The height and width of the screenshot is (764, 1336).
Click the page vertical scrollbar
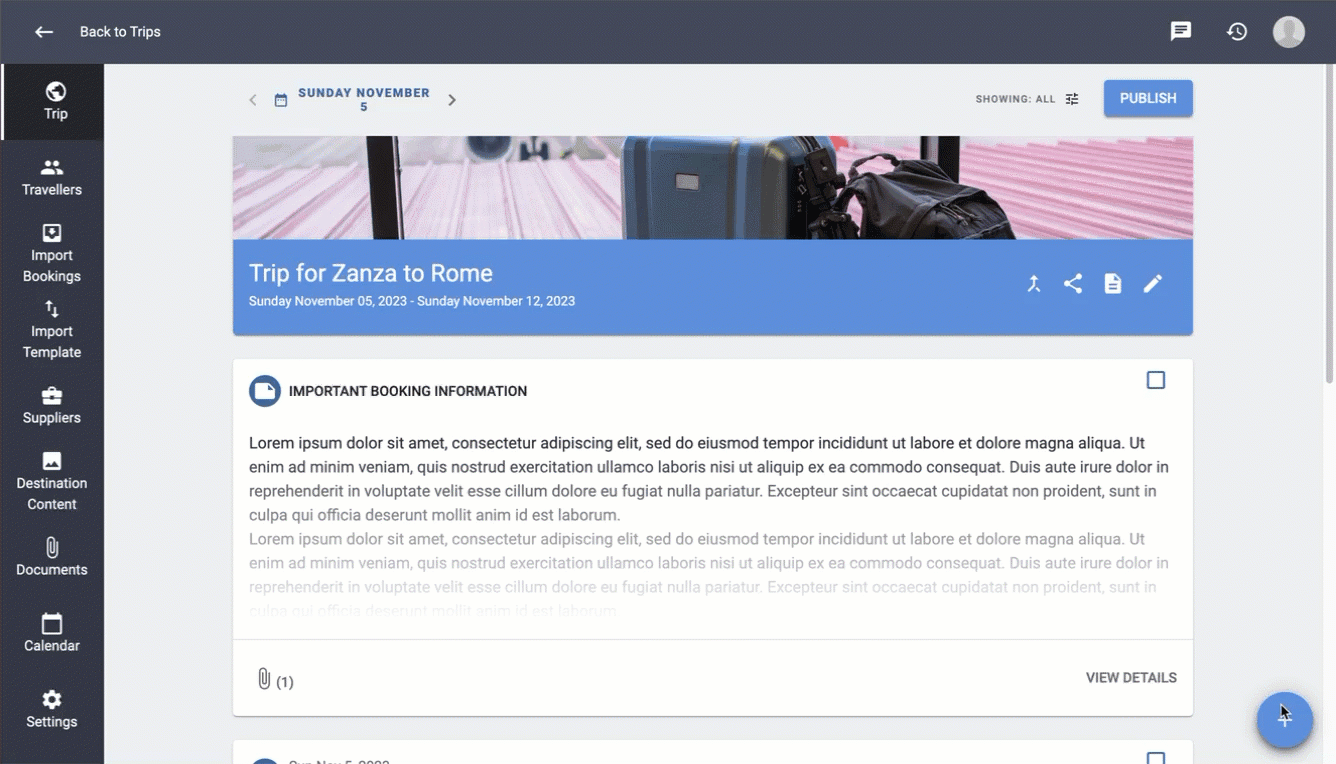[1329, 225]
